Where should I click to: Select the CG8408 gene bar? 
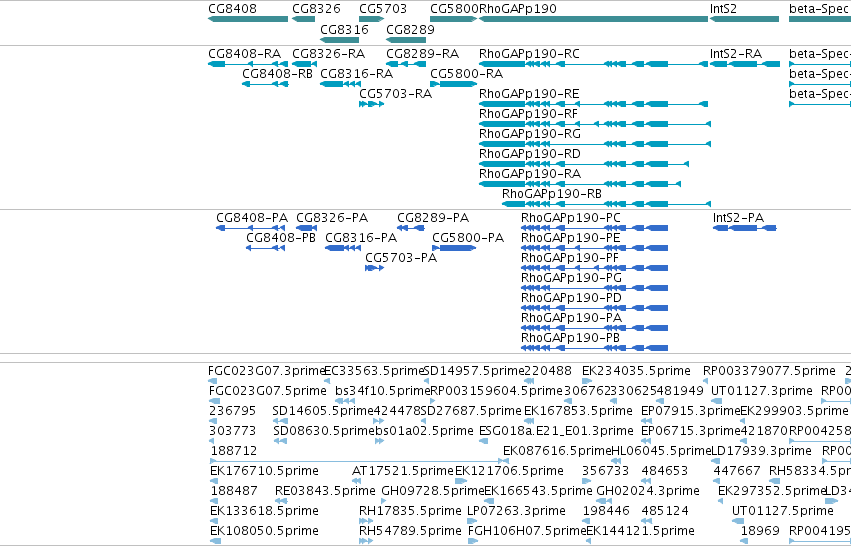[248, 19]
